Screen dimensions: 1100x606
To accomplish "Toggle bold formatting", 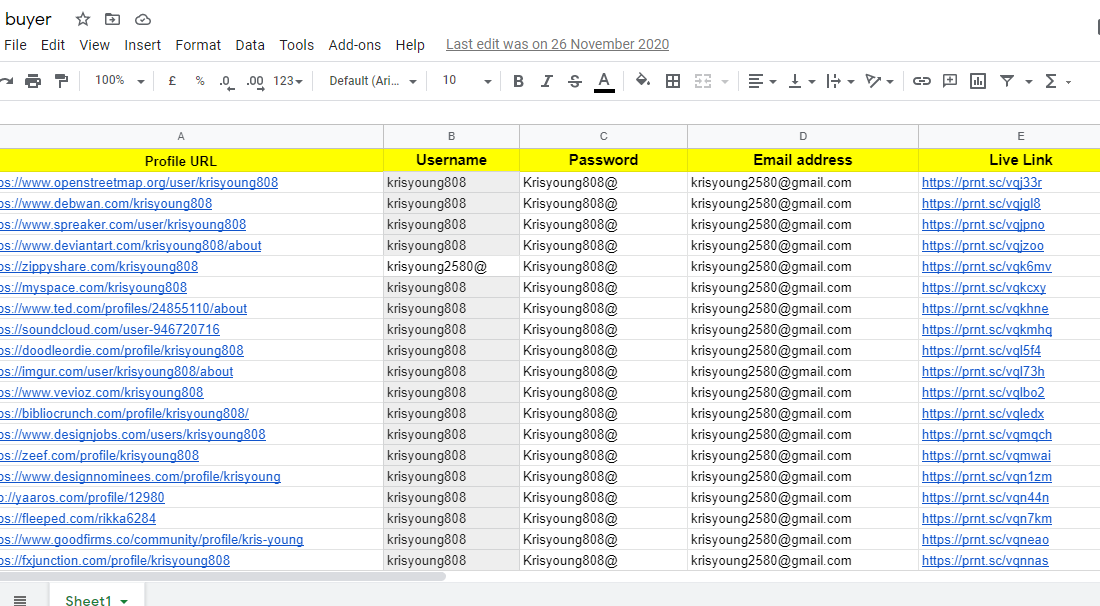I will pos(518,81).
